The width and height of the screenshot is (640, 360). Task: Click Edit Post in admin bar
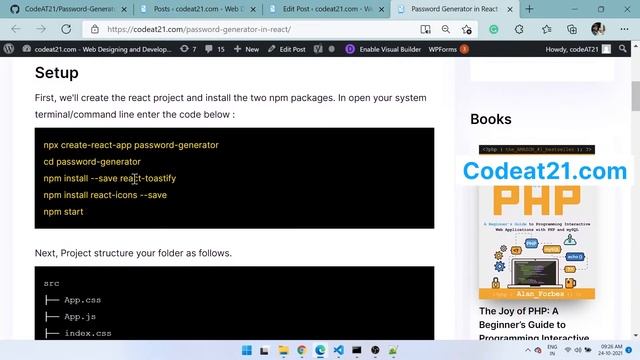tap(287, 49)
